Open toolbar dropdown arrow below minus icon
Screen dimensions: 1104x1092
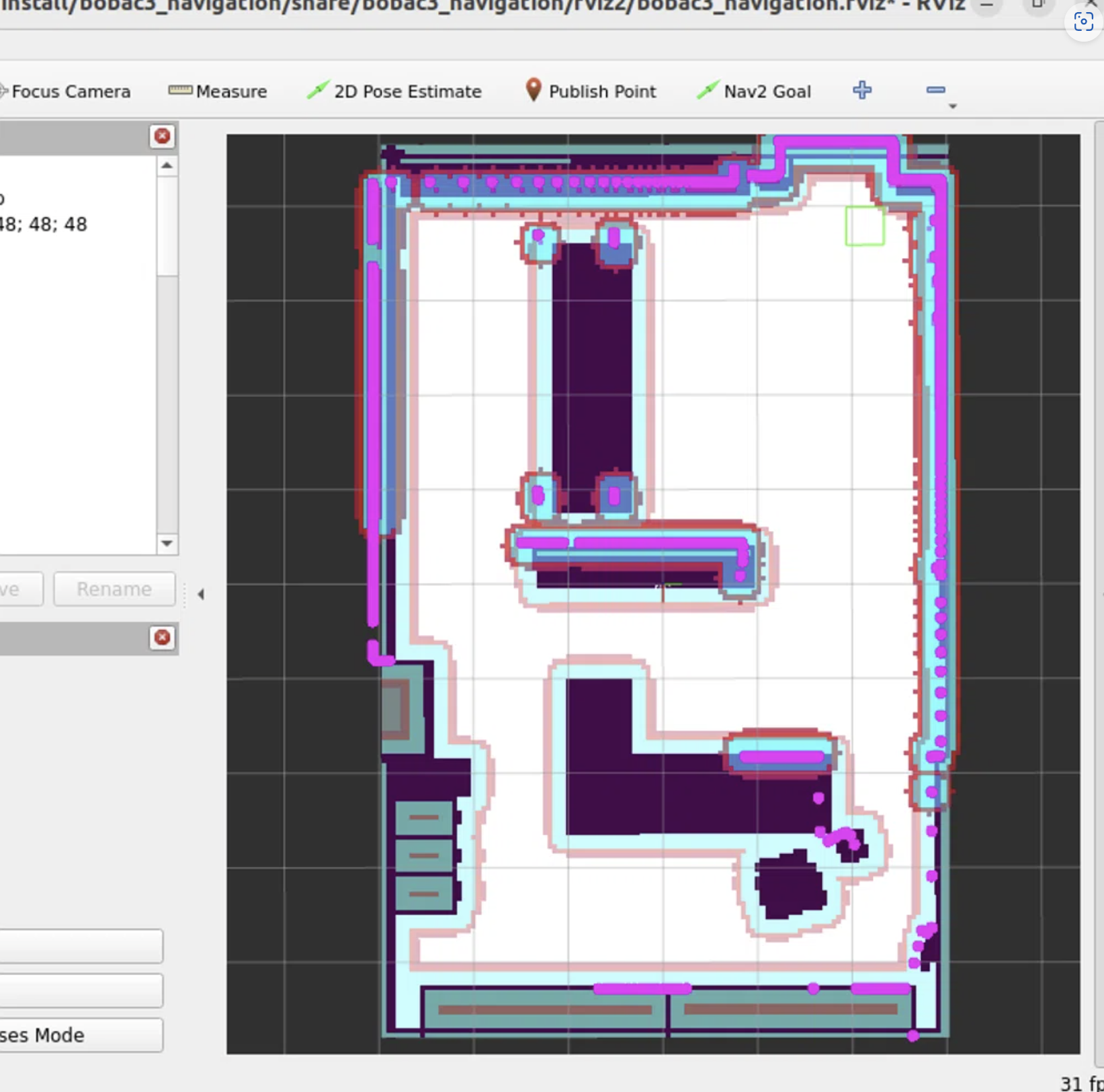click(952, 106)
